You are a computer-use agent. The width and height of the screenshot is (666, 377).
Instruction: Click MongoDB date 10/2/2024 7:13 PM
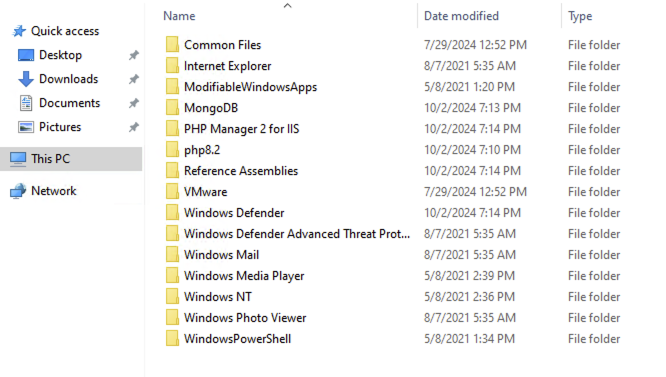click(472, 108)
